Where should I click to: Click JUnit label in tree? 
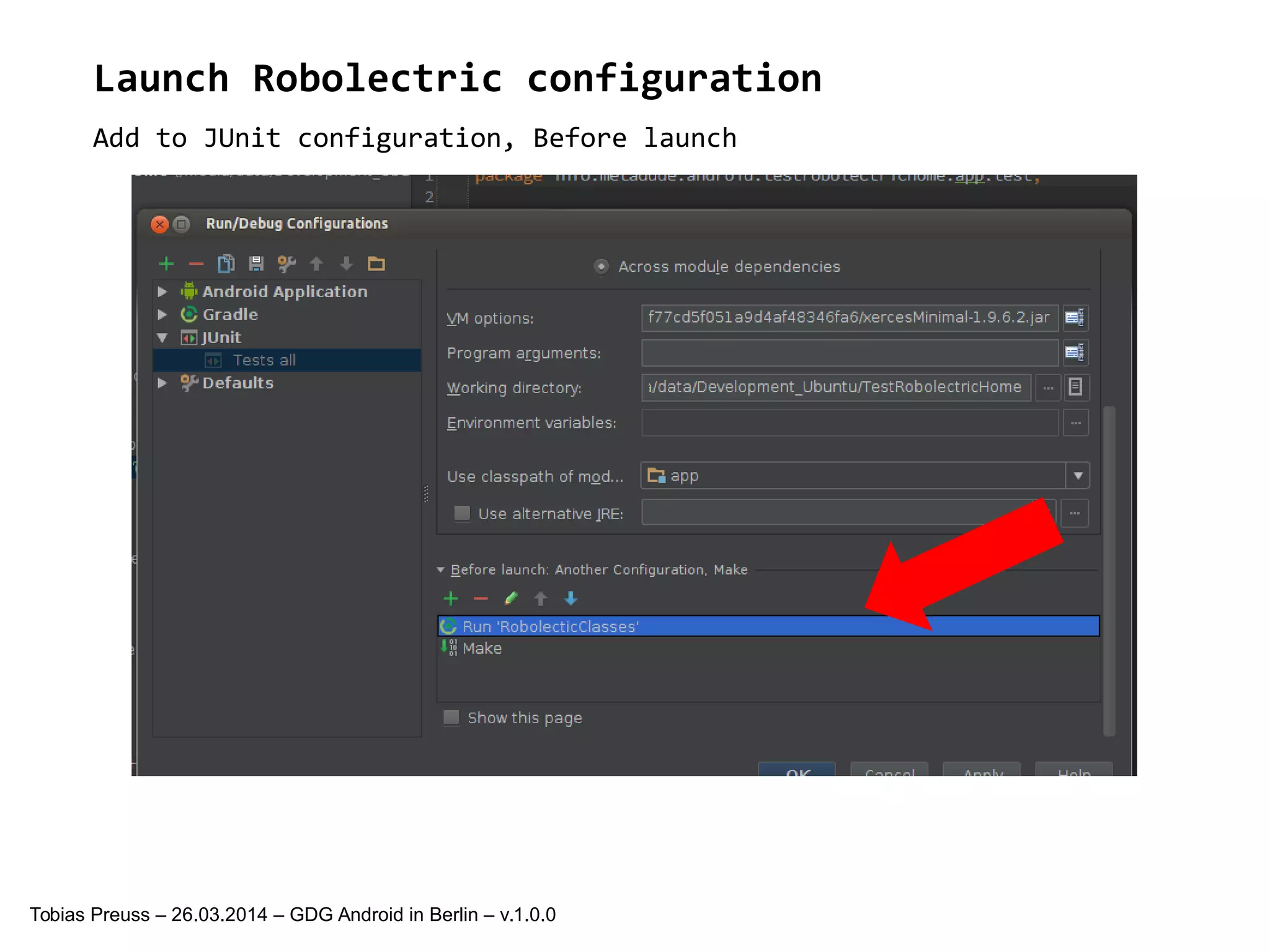[x=221, y=337]
